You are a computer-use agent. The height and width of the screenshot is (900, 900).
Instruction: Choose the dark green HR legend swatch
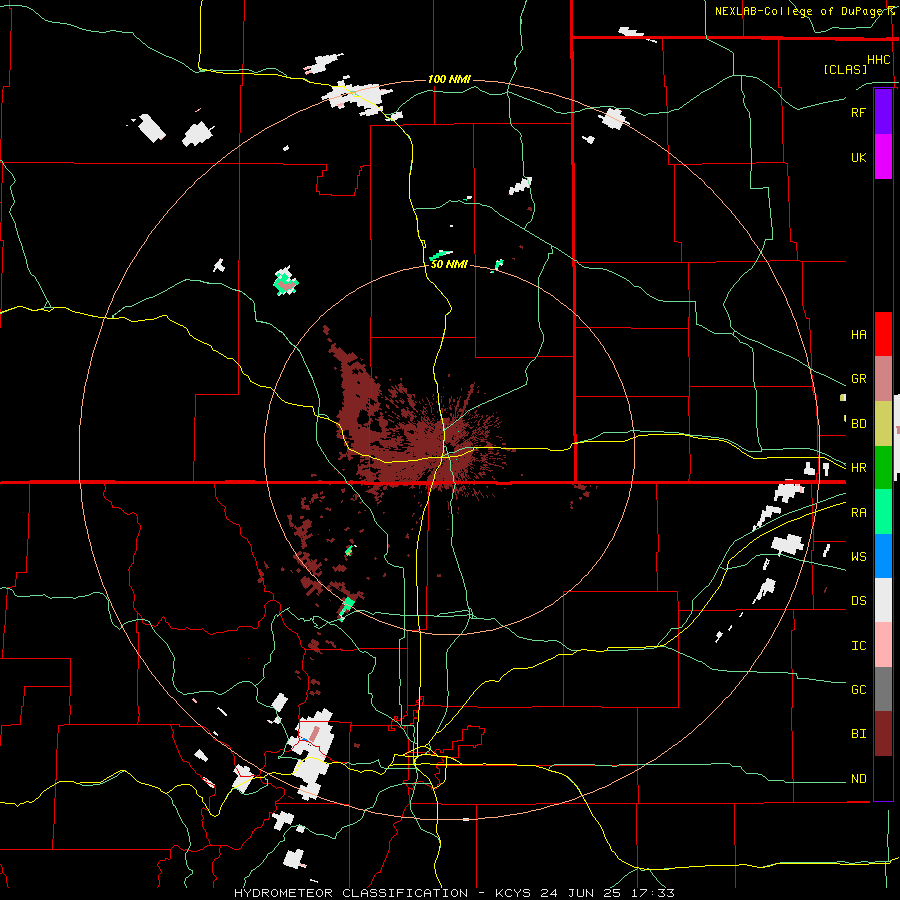coord(883,468)
